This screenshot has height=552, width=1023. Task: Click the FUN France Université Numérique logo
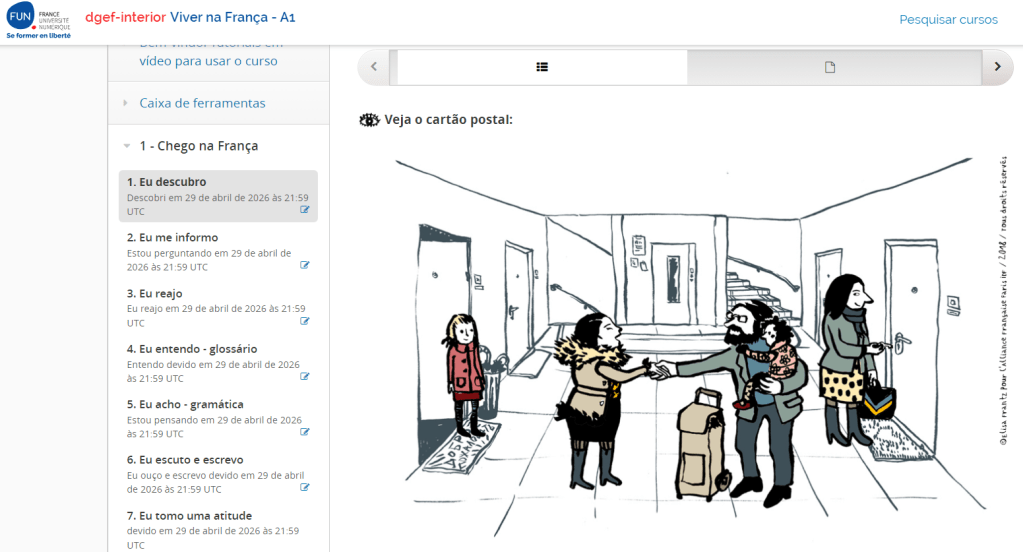point(38,21)
